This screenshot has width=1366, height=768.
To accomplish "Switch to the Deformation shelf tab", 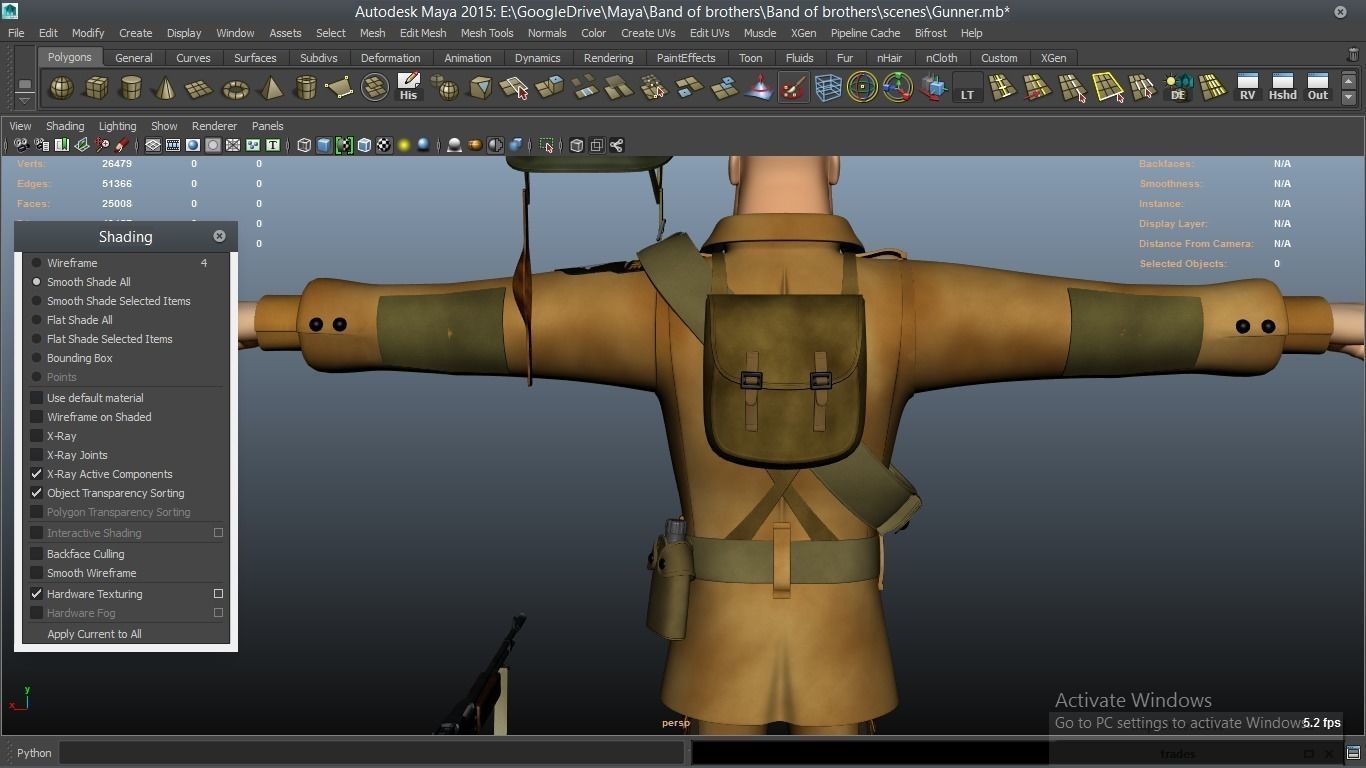I will coord(390,58).
